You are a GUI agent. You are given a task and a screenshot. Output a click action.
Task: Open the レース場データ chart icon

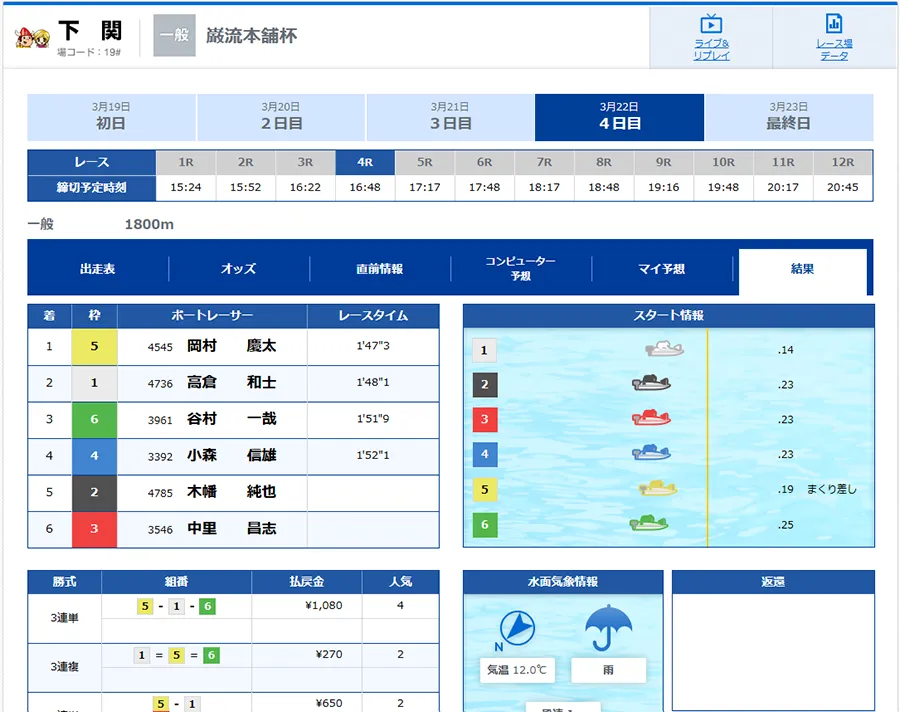[833, 25]
